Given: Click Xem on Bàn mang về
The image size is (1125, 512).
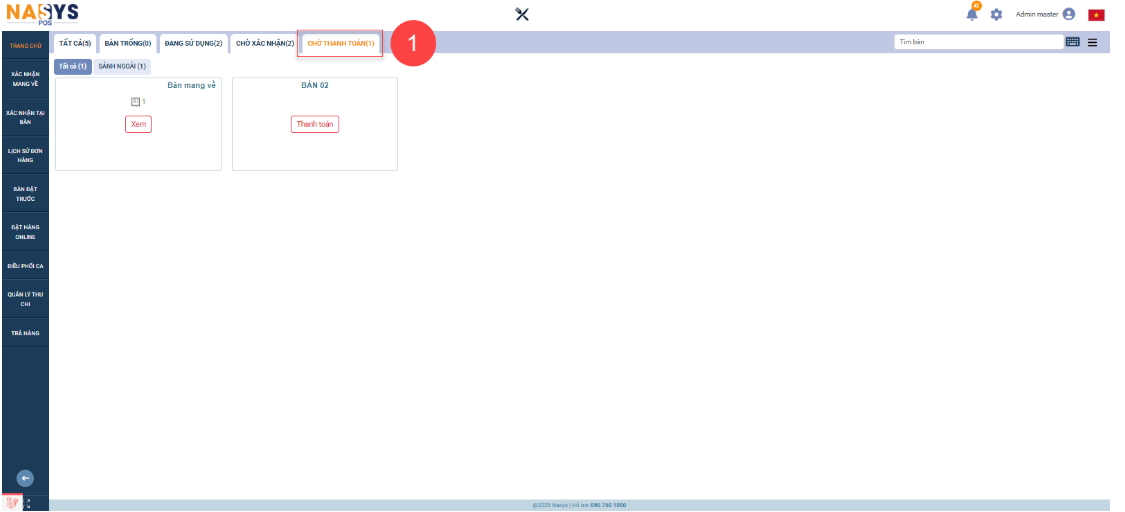Looking at the screenshot, I should (x=138, y=124).
